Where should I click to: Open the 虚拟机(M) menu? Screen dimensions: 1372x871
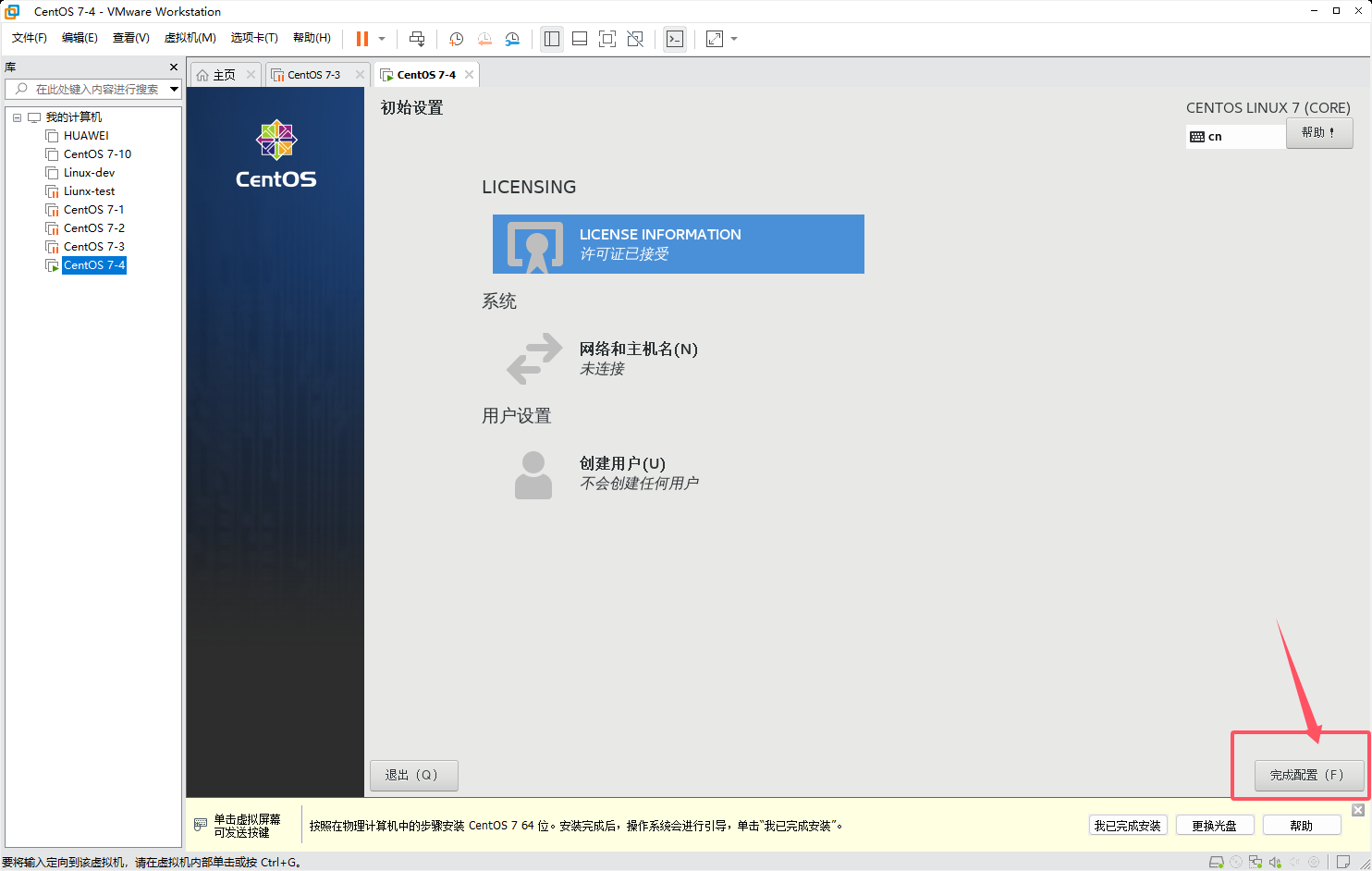coord(190,38)
